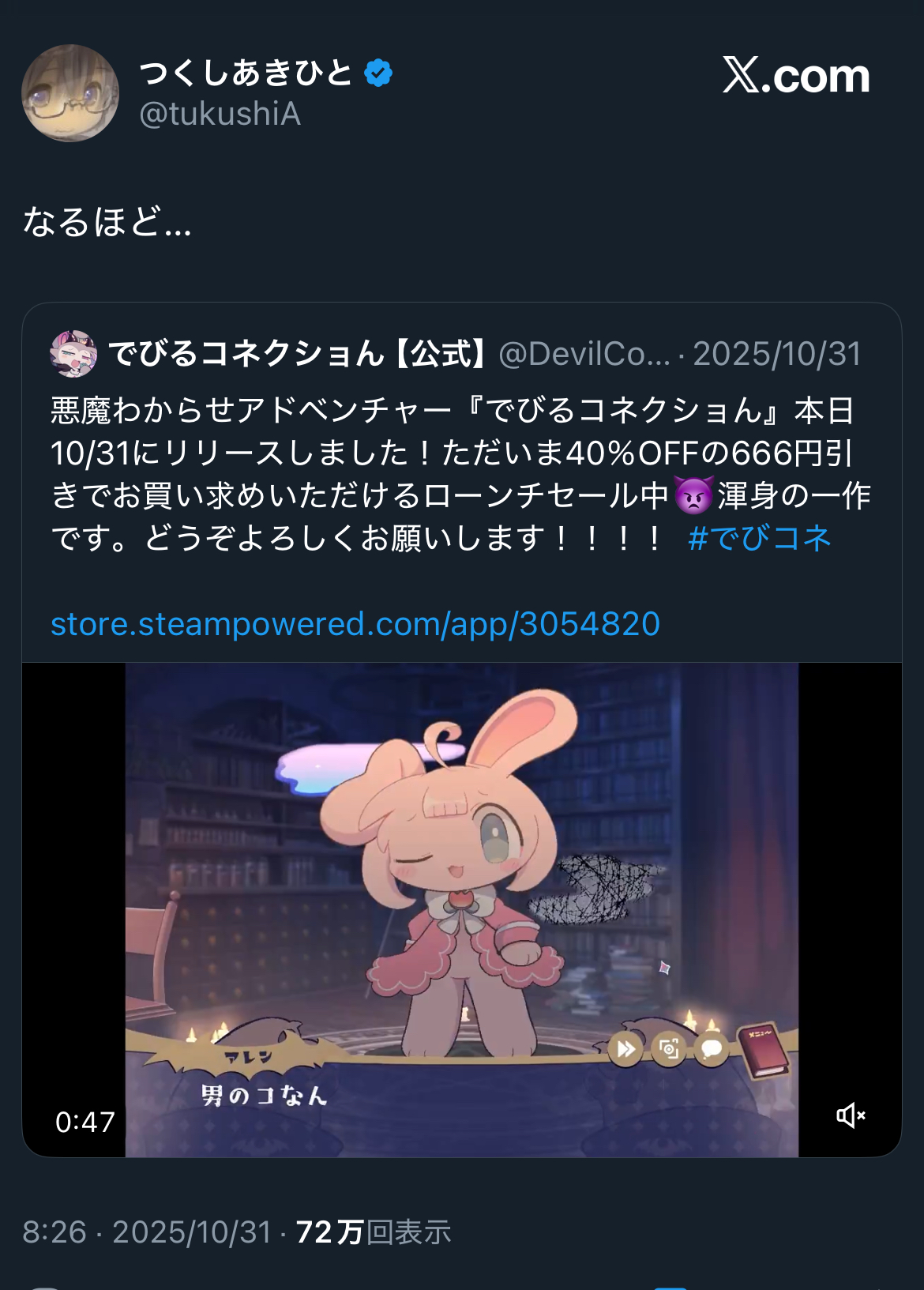
Task: Click the quoted post date 2025/10/31
Action: click(777, 354)
